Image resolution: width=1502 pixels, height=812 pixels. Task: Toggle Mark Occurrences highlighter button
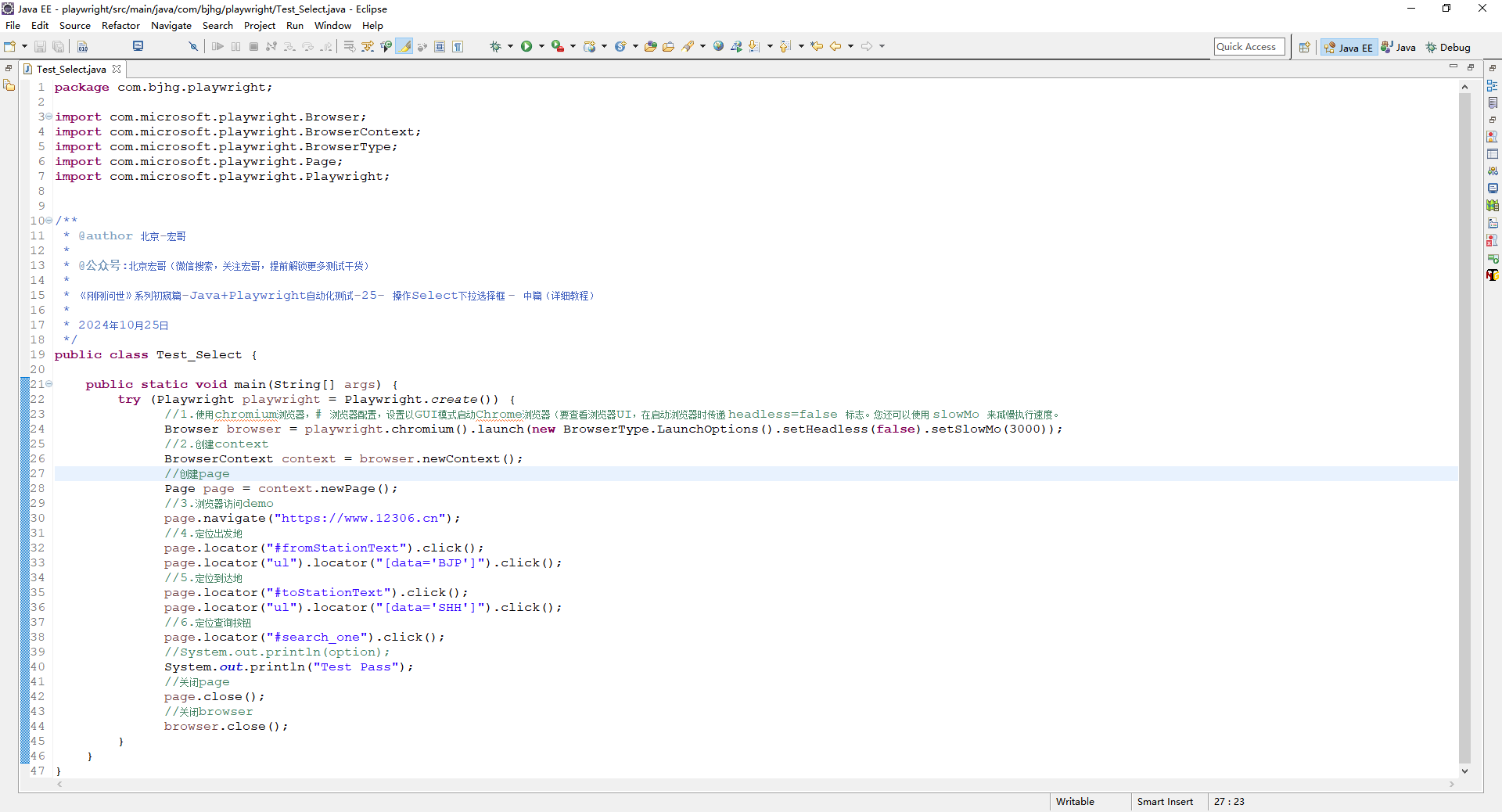(x=404, y=47)
